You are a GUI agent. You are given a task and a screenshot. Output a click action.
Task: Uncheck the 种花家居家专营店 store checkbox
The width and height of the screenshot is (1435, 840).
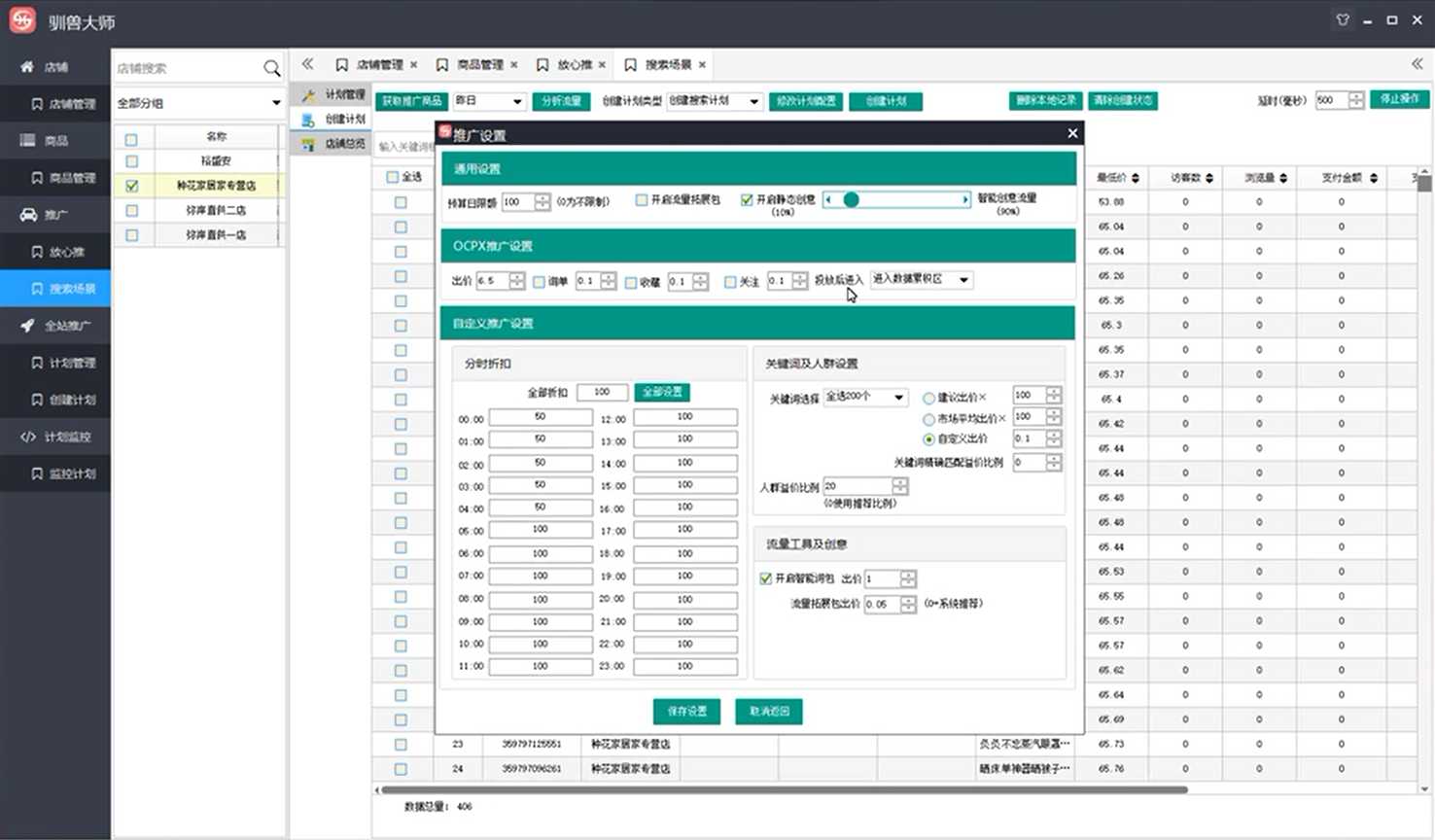pos(132,186)
